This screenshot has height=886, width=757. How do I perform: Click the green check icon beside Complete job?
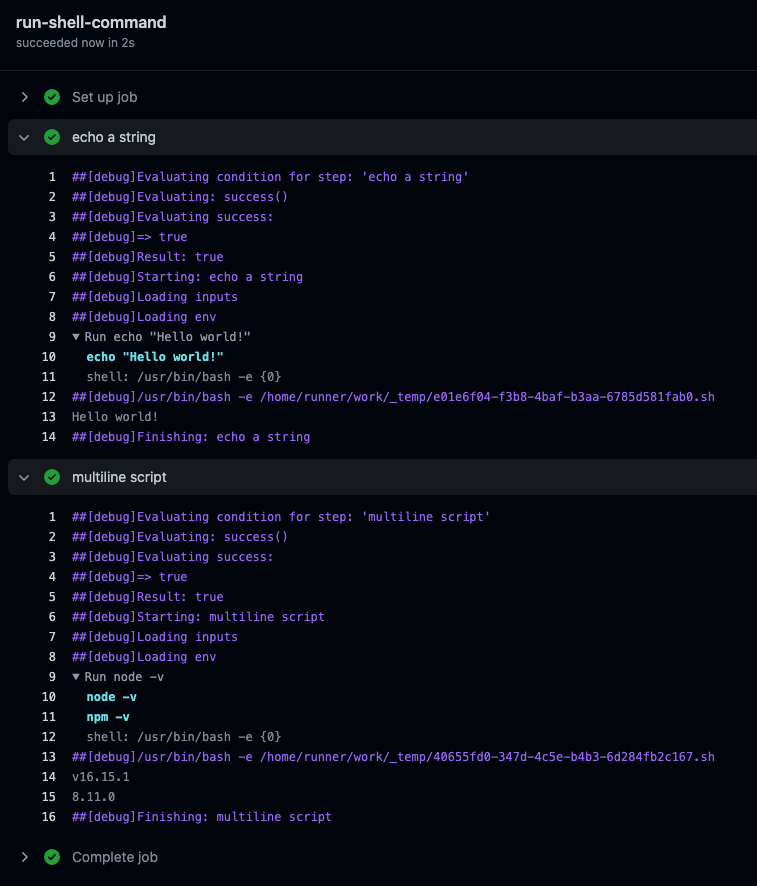[x=52, y=857]
